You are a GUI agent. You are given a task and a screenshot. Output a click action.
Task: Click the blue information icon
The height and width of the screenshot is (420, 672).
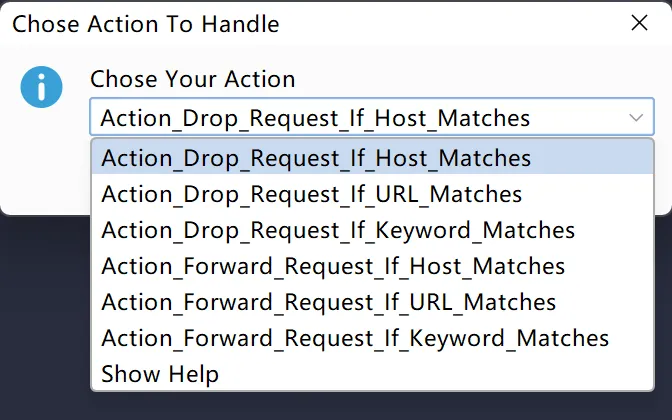(x=41, y=87)
